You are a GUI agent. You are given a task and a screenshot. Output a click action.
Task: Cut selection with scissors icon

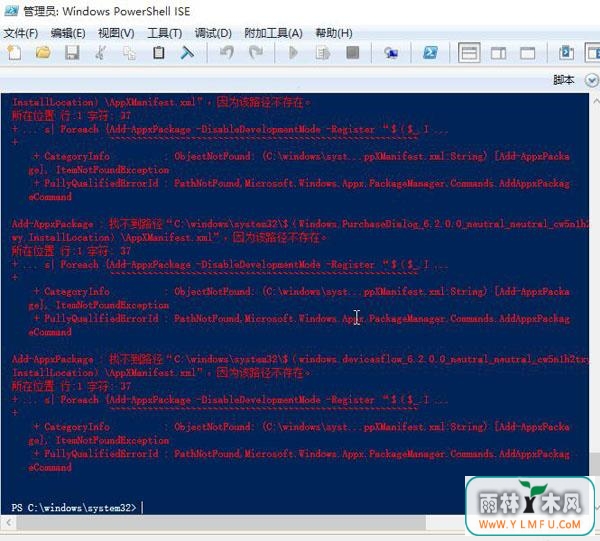[x=101, y=52]
